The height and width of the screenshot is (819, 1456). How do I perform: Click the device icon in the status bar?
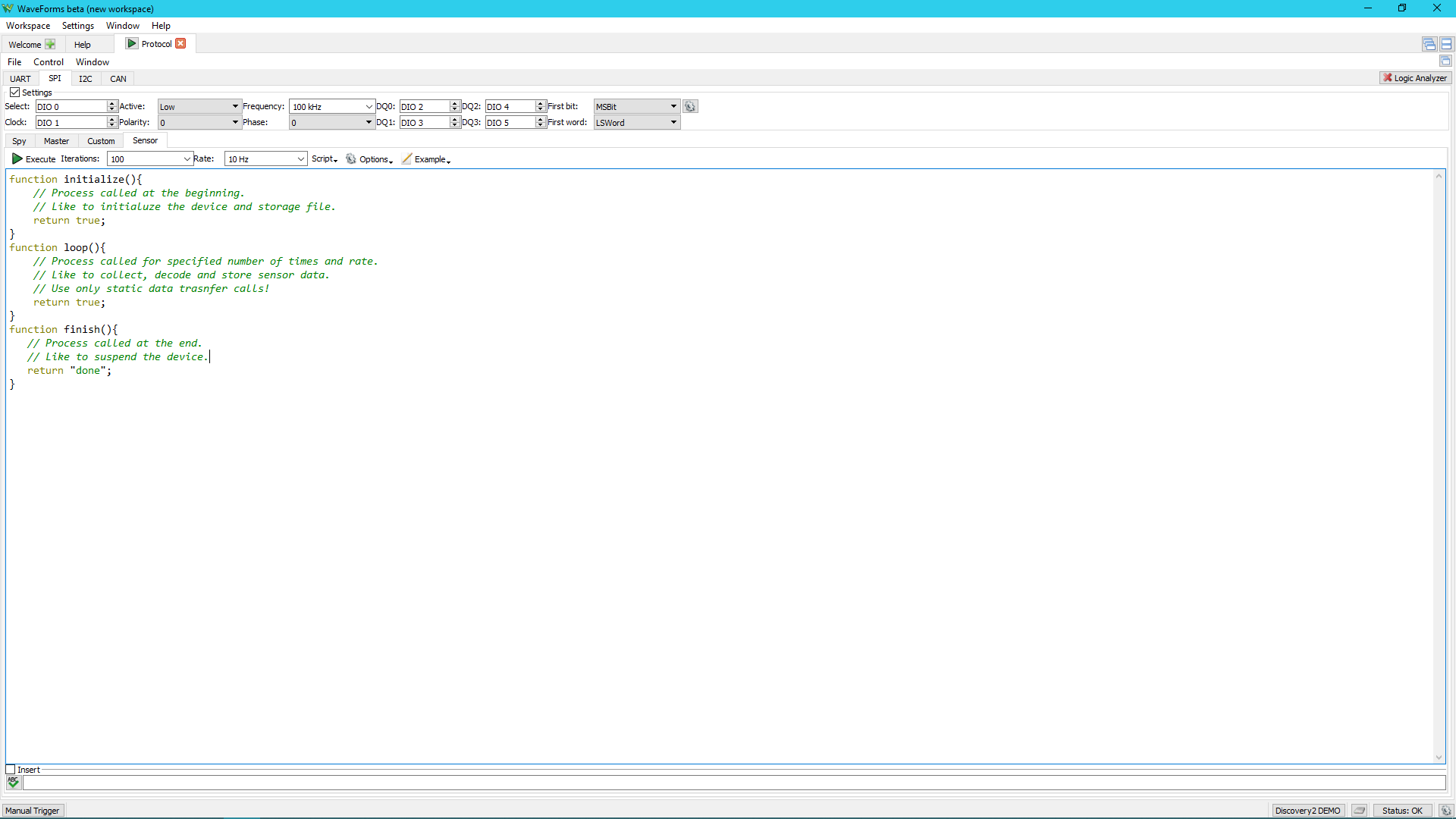point(1360,811)
